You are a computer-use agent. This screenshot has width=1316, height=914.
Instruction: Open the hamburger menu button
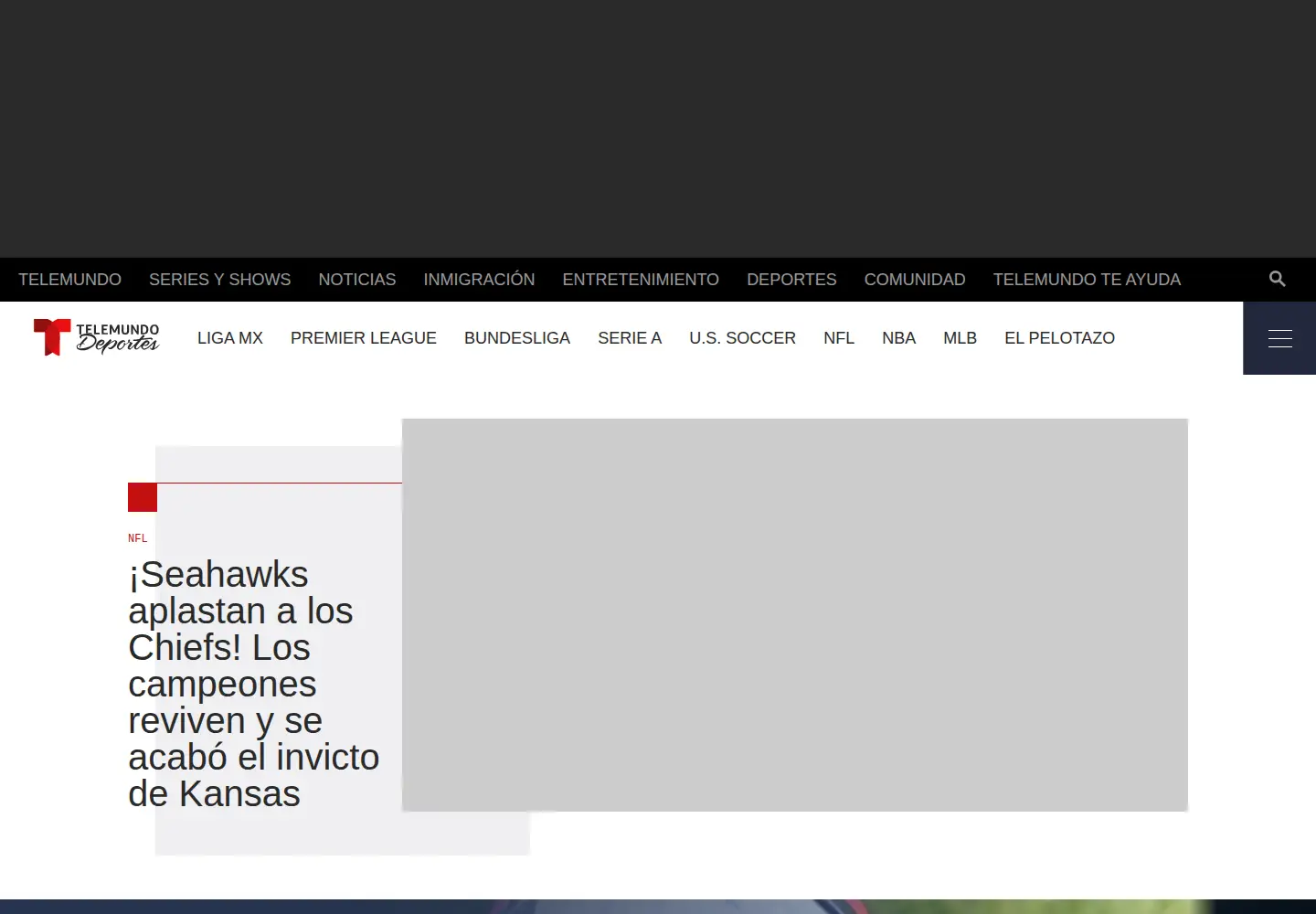click(x=1279, y=338)
